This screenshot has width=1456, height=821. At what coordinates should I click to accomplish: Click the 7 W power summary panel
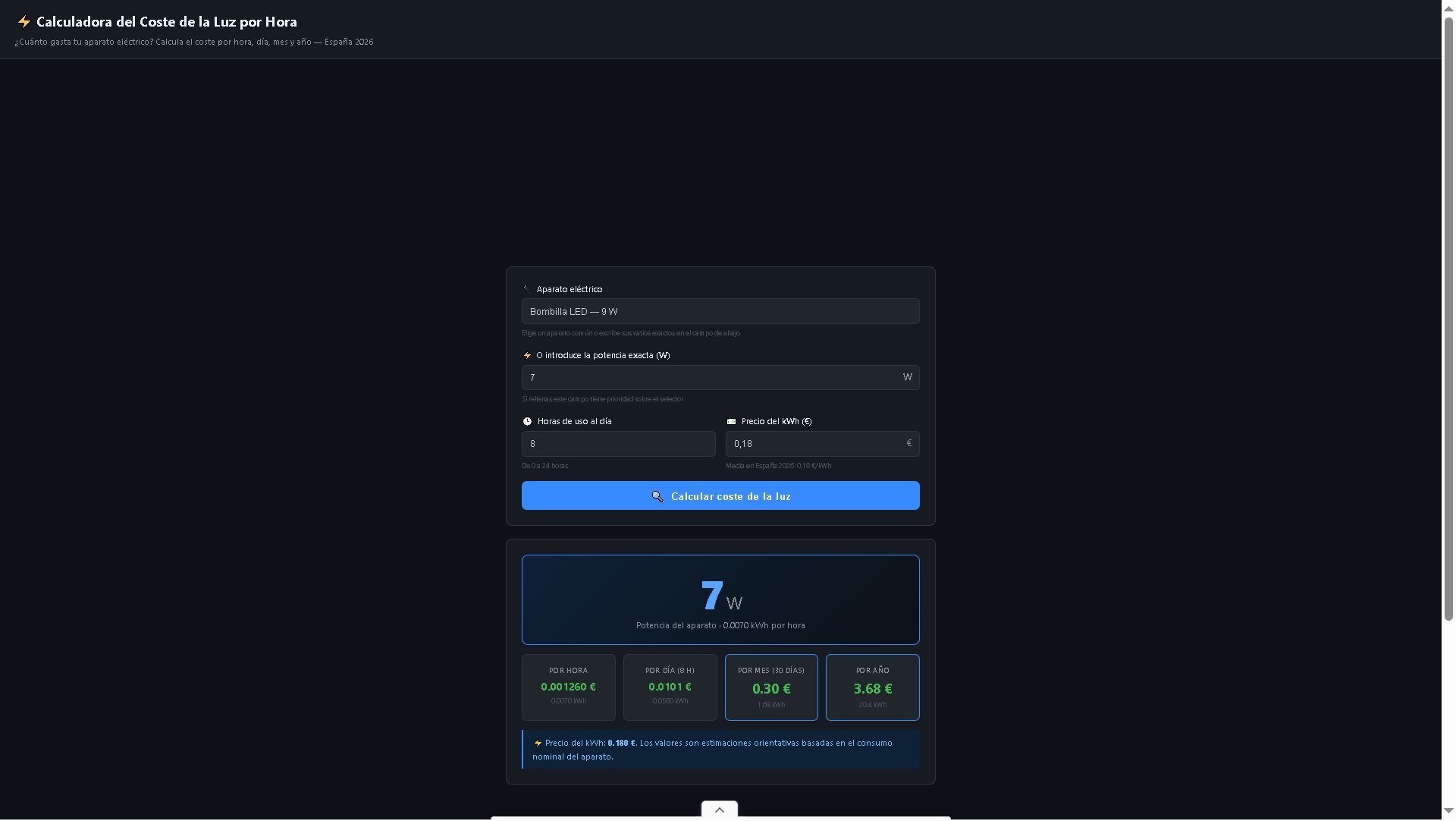click(x=720, y=599)
